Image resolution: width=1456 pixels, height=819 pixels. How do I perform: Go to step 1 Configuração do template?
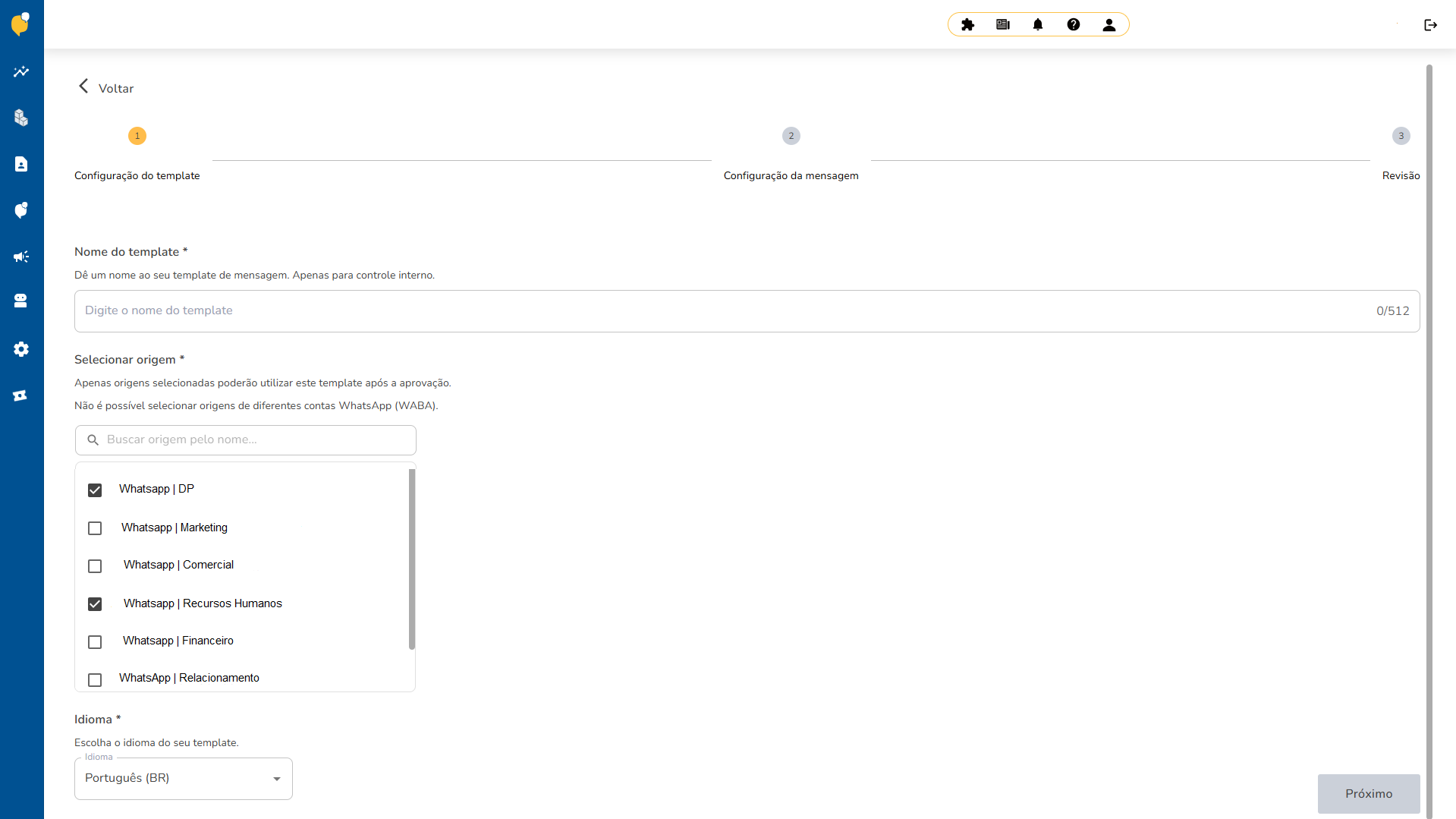point(137,136)
